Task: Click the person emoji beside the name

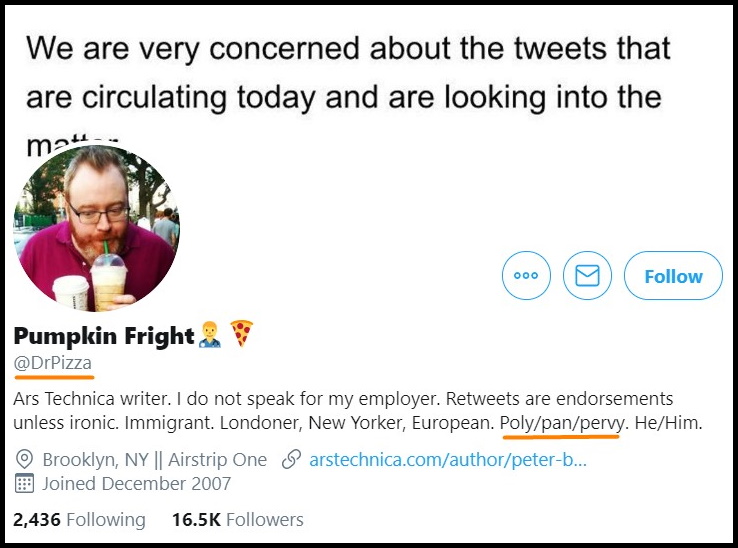Action: (211, 335)
